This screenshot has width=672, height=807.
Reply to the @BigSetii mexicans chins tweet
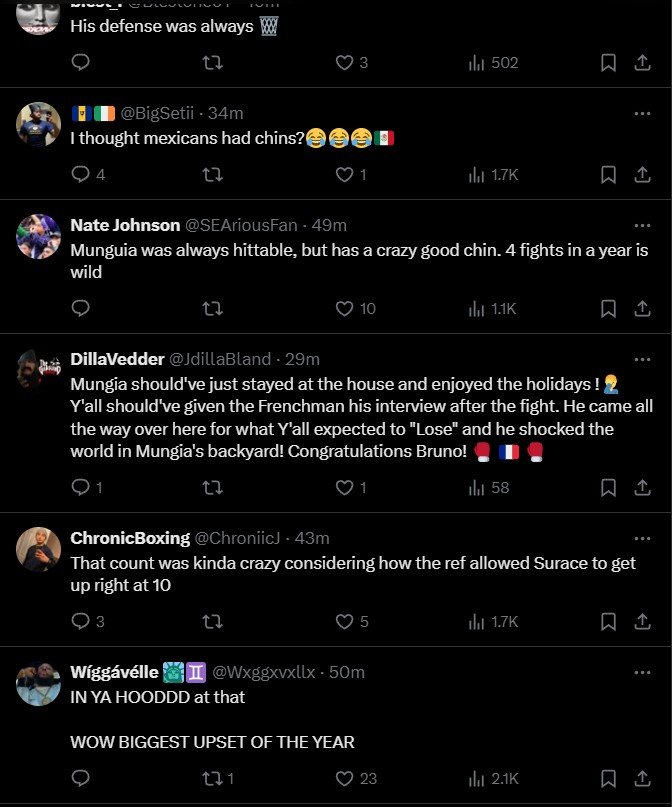82,175
